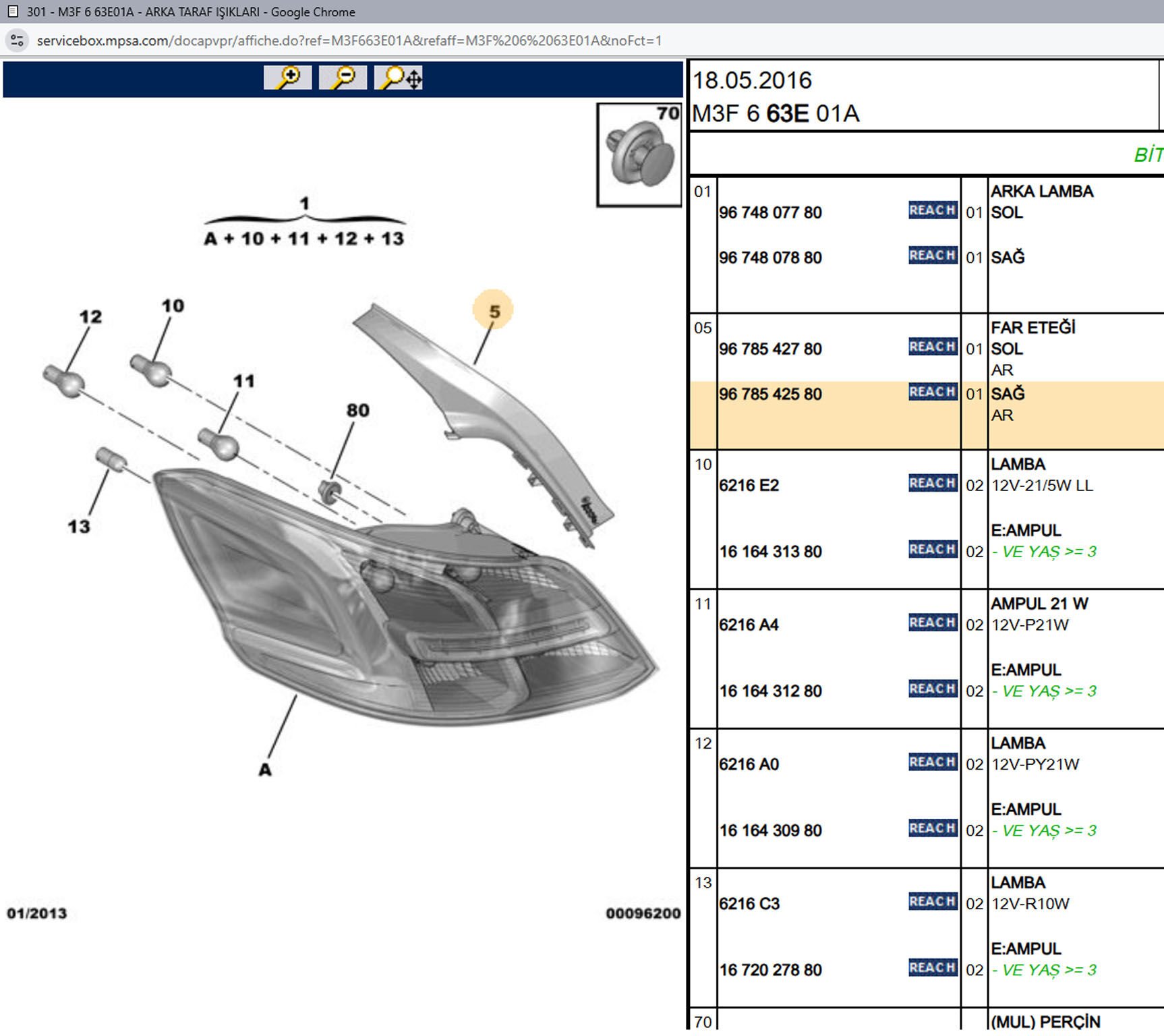Click REACH badge beside 6216 A4

coord(932,623)
